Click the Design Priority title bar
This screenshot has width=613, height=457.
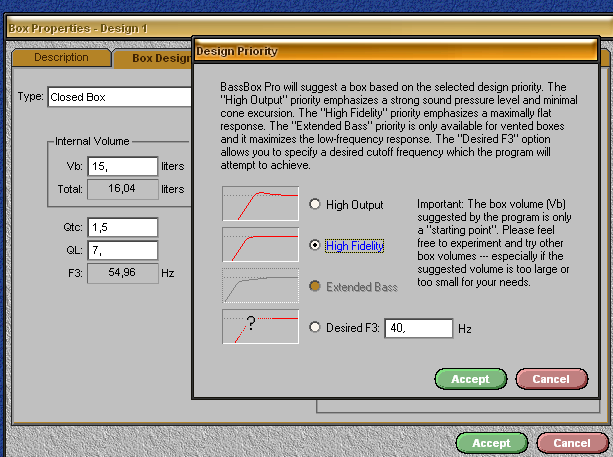pos(396,51)
